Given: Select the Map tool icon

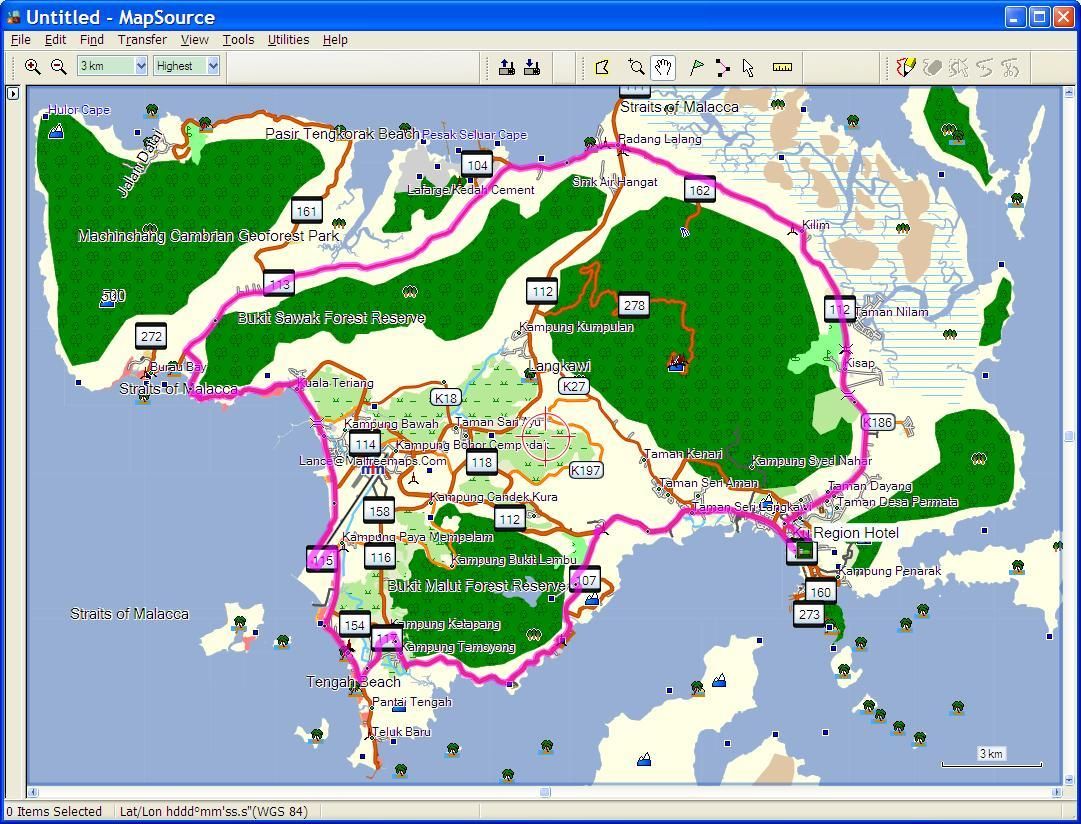Looking at the screenshot, I should (603, 67).
